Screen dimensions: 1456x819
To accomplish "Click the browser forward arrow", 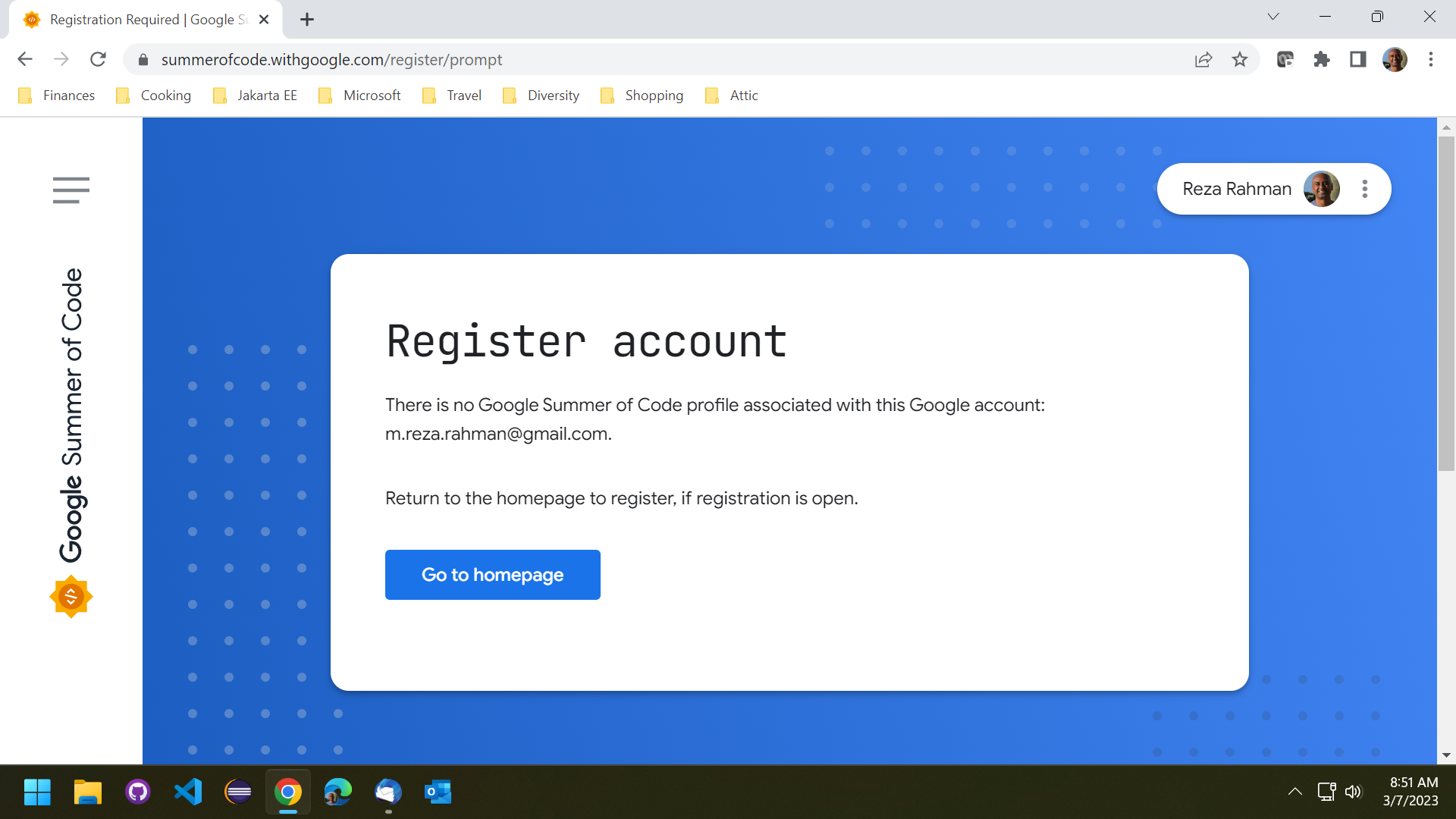I will (x=61, y=59).
